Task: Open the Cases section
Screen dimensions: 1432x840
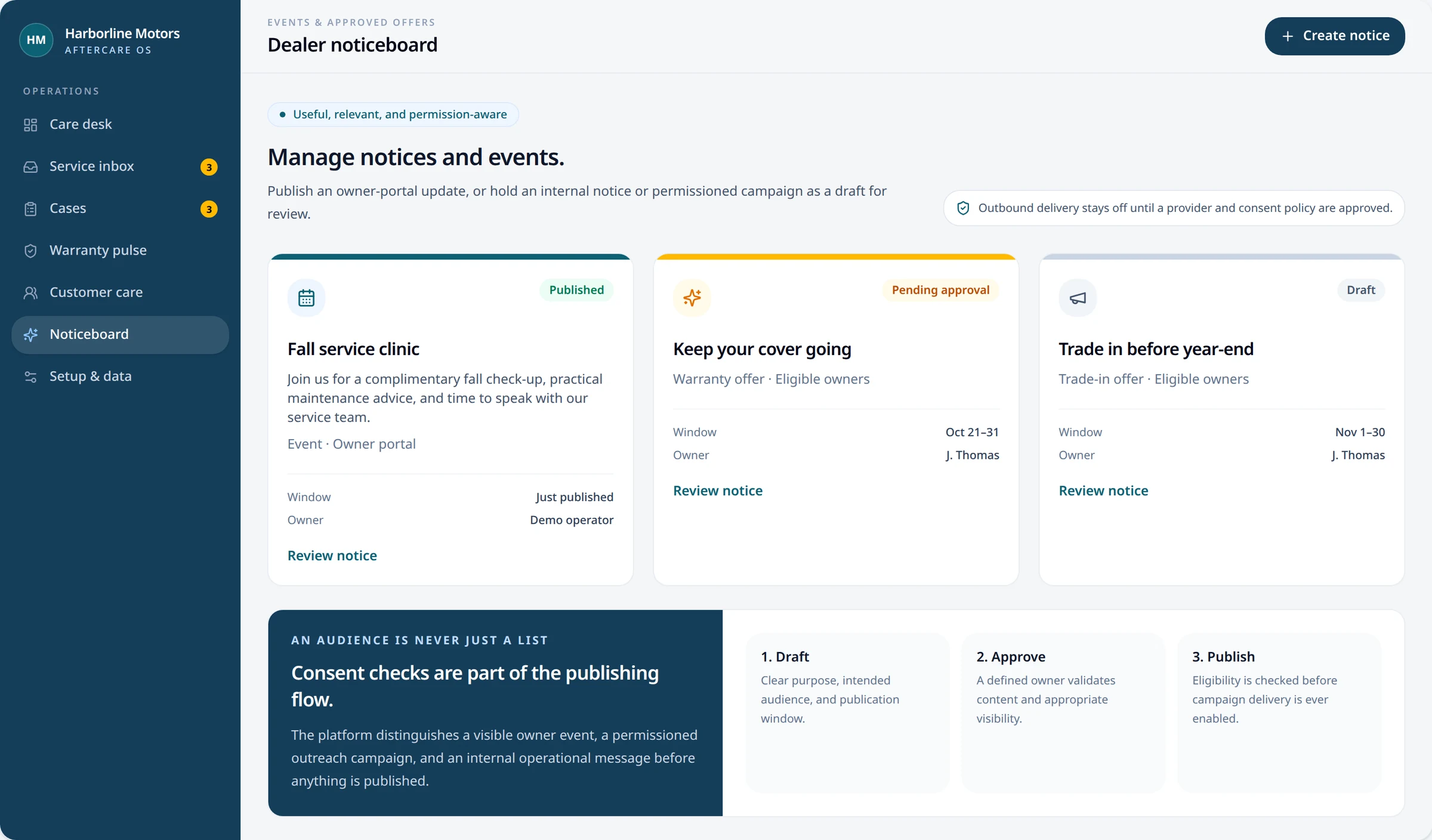Action: (x=120, y=209)
